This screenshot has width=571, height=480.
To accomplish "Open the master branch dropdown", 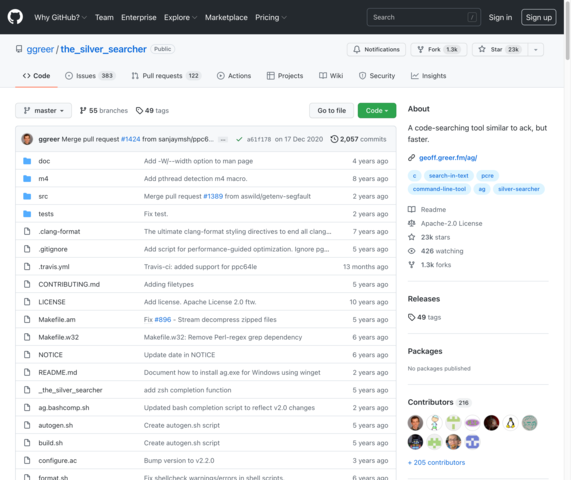I will click(43, 110).
